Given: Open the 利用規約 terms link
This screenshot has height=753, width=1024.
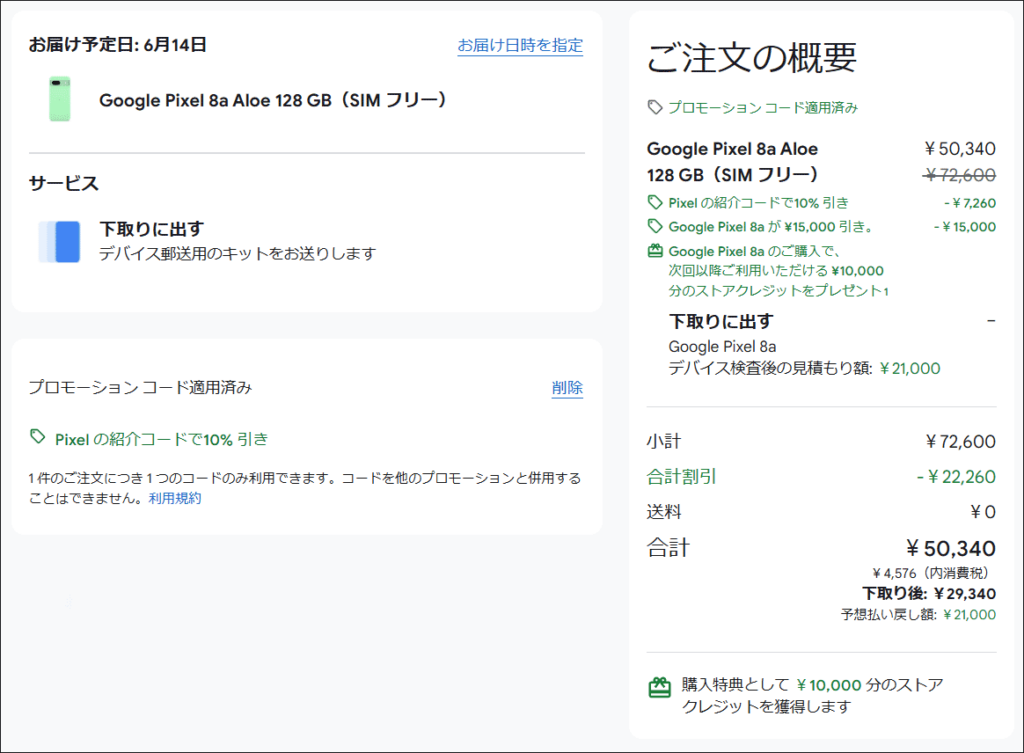Looking at the screenshot, I should 175,498.
